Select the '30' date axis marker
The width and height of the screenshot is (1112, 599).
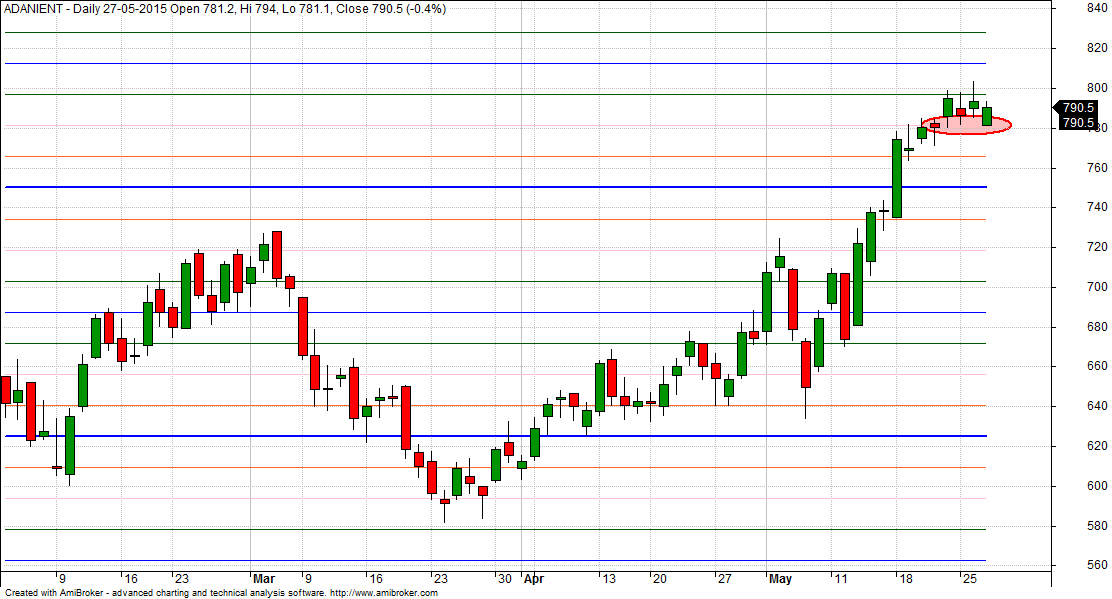503,579
